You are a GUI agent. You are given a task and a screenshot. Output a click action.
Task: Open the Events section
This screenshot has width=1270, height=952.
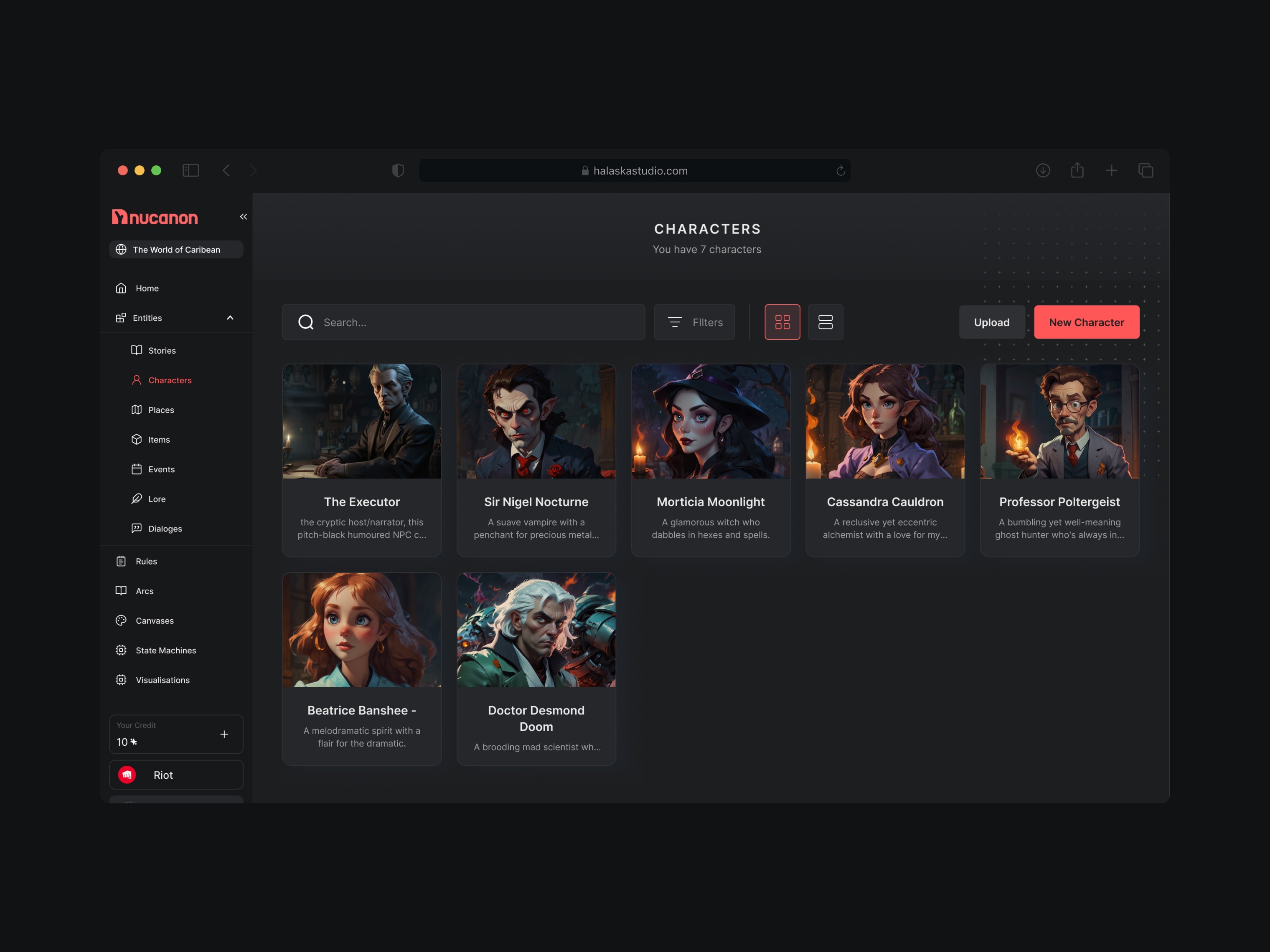tap(161, 469)
